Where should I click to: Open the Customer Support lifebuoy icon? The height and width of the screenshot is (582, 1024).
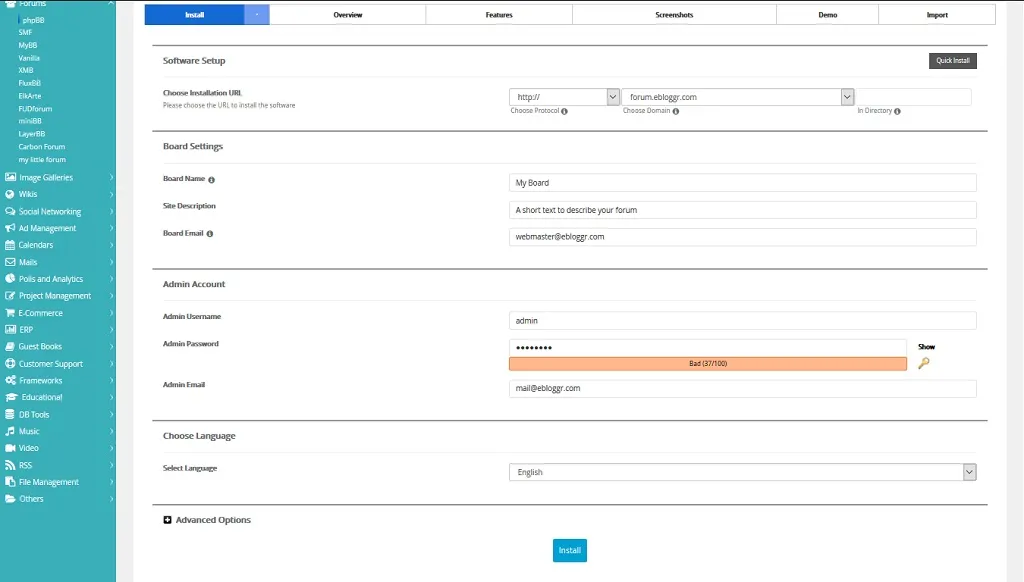(10, 363)
